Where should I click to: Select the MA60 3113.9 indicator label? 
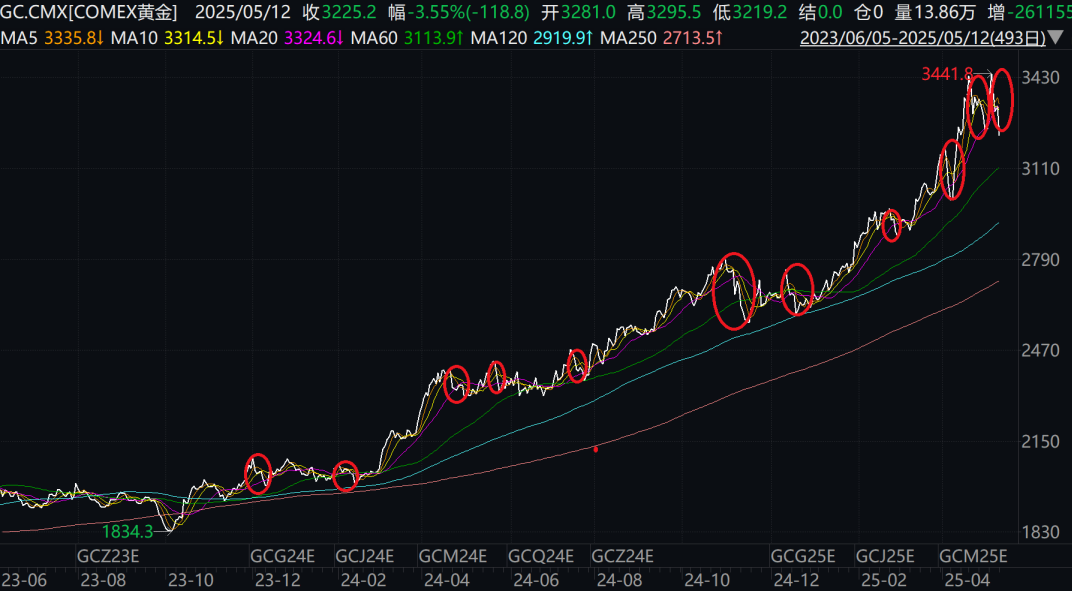(407, 38)
